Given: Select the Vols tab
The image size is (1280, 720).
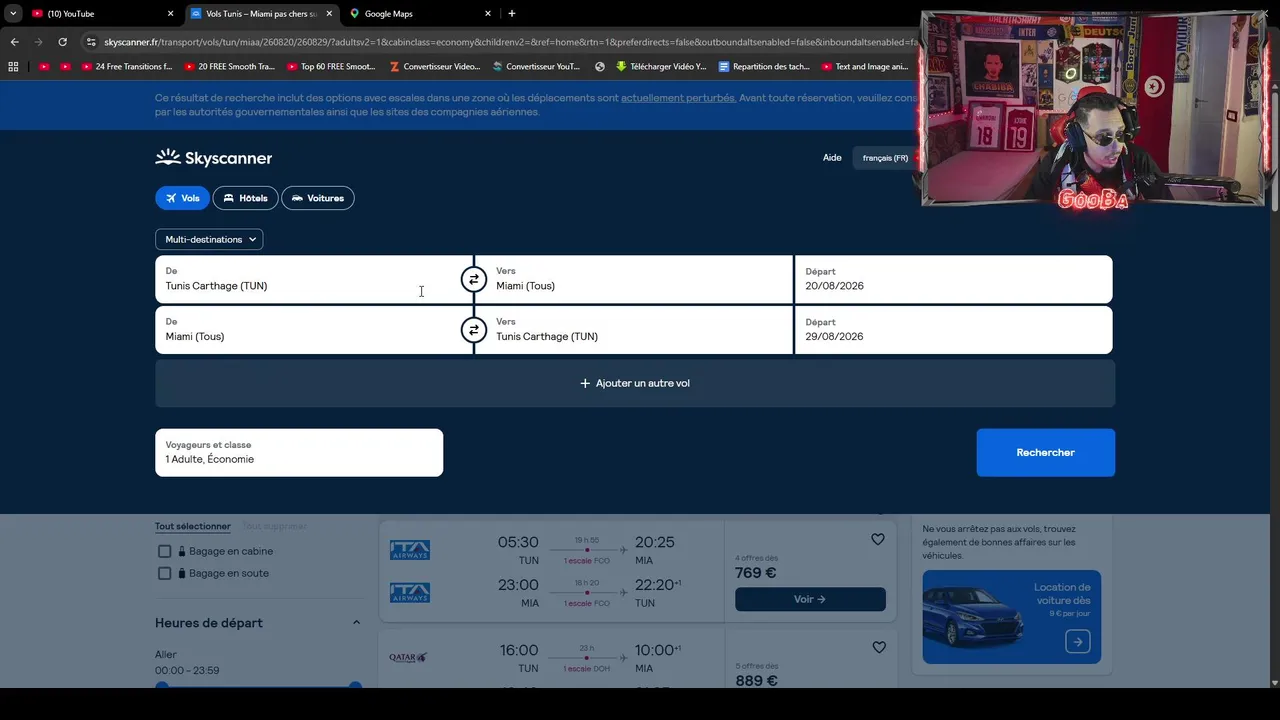Looking at the screenshot, I should 182,198.
